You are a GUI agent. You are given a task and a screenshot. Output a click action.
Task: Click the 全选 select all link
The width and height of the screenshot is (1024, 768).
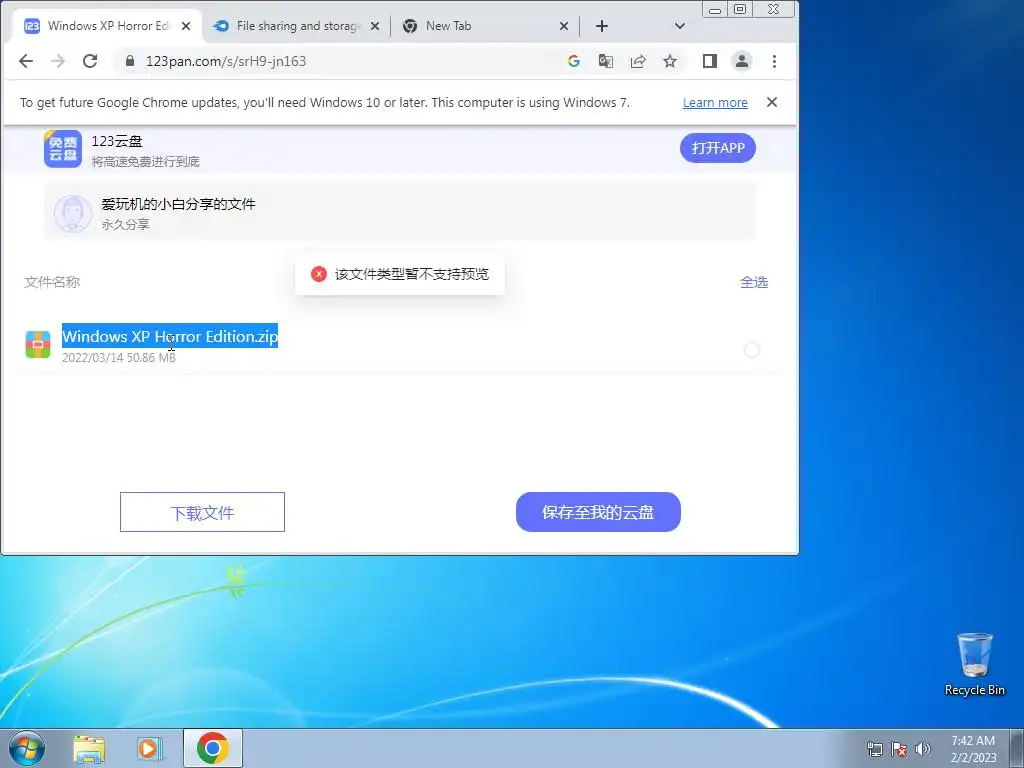[754, 282]
